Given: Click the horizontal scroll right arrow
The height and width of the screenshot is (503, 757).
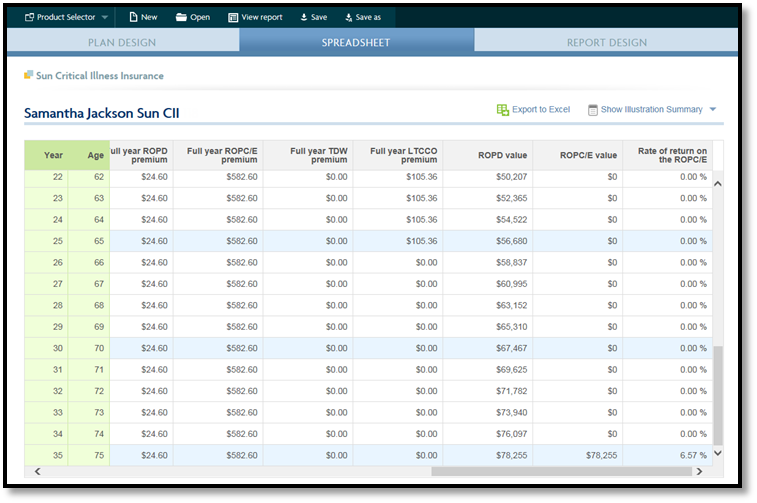Looking at the screenshot, I should pyautogui.click(x=699, y=471).
